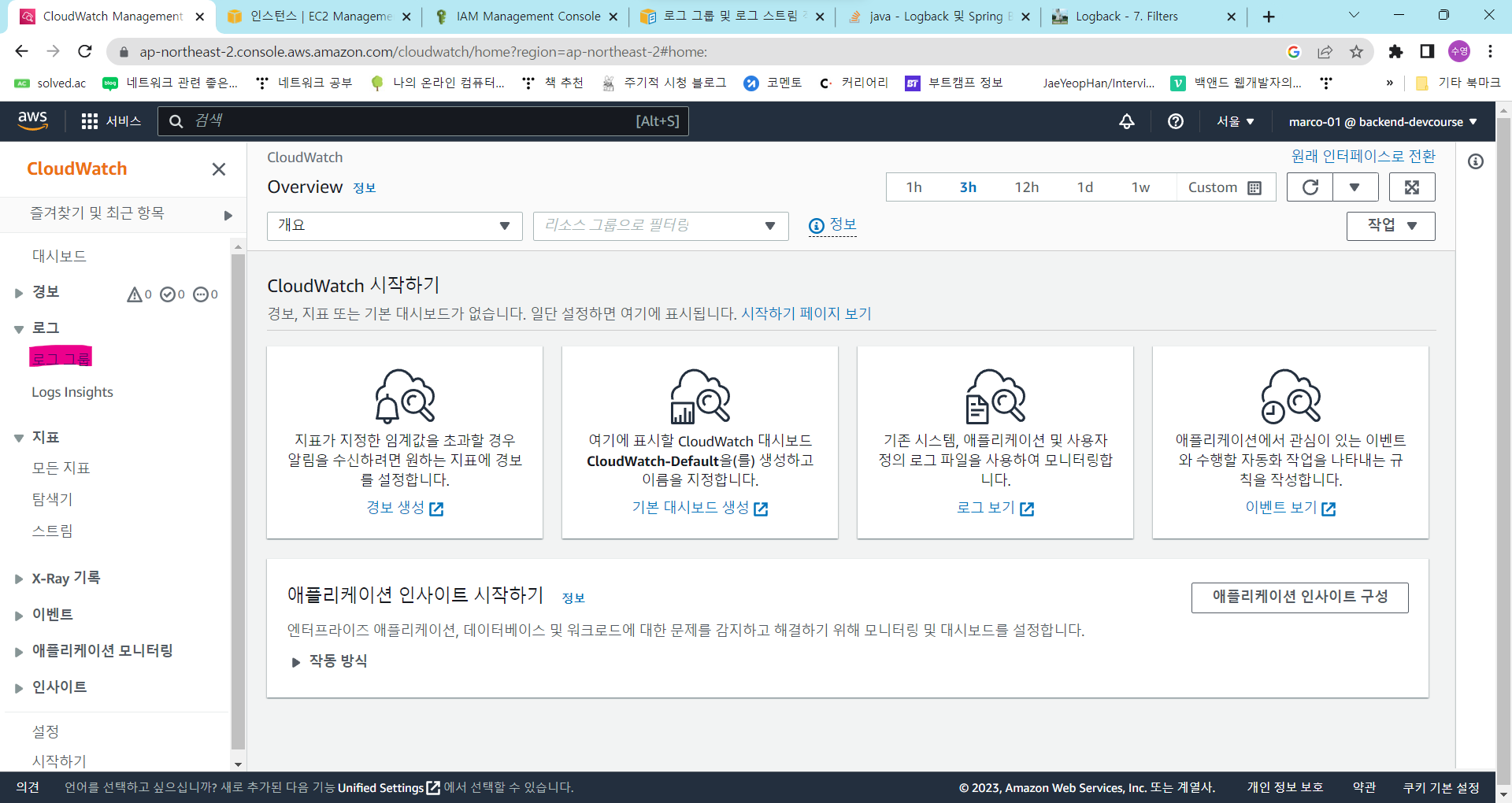
Task: Open the resource group filter dropdown
Action: click(661, 226)
